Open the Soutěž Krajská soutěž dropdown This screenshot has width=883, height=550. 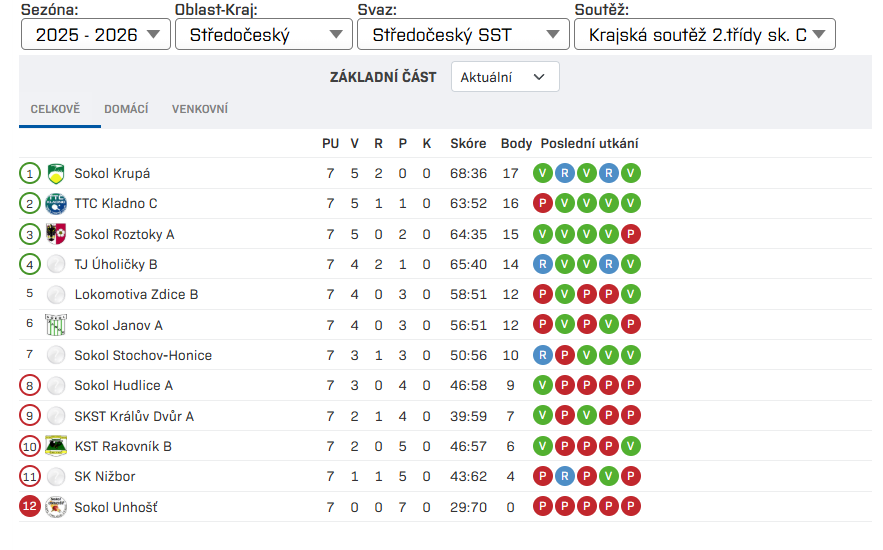(704, 35)
